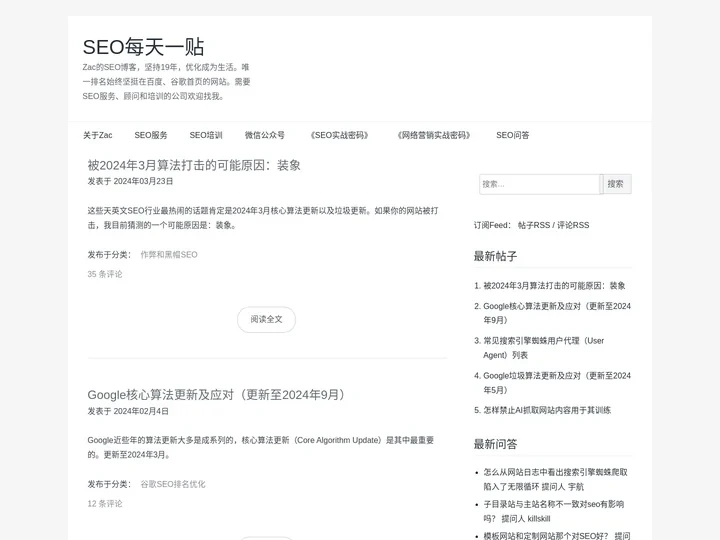Open sidebar post 怎样禁止AI抓取网站内容用于其训练
The height and width of the screenshot is (540, 720).
pyautogui.click(x=547, y=410)
